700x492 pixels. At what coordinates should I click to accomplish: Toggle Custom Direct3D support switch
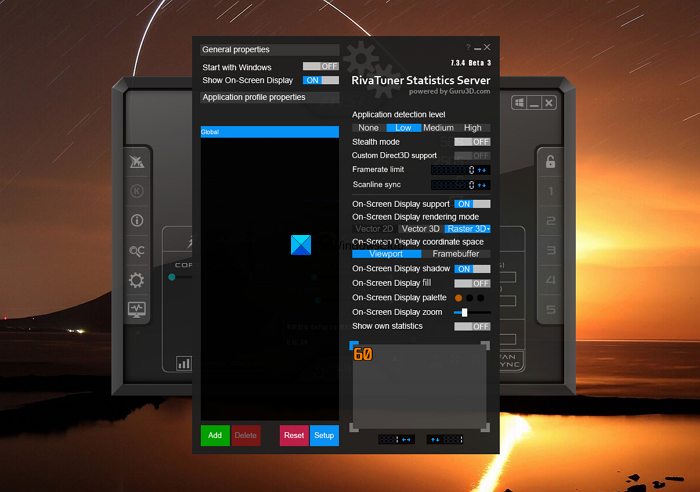[x=472, y=156]
